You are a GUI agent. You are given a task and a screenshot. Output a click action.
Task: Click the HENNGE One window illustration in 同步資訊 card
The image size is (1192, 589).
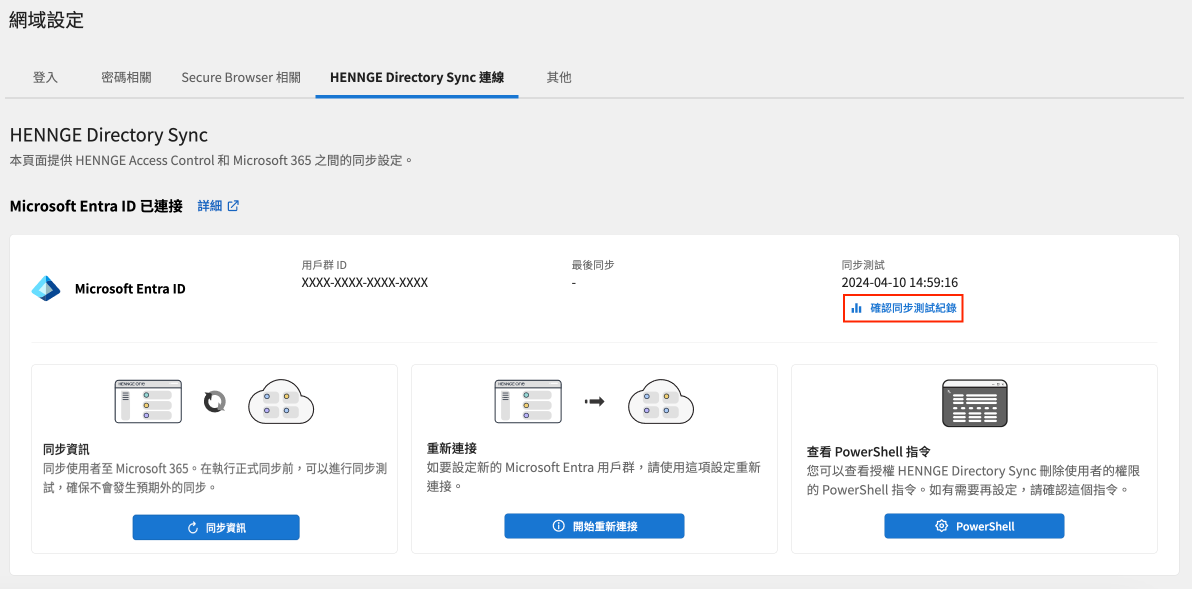coord(148,401)
